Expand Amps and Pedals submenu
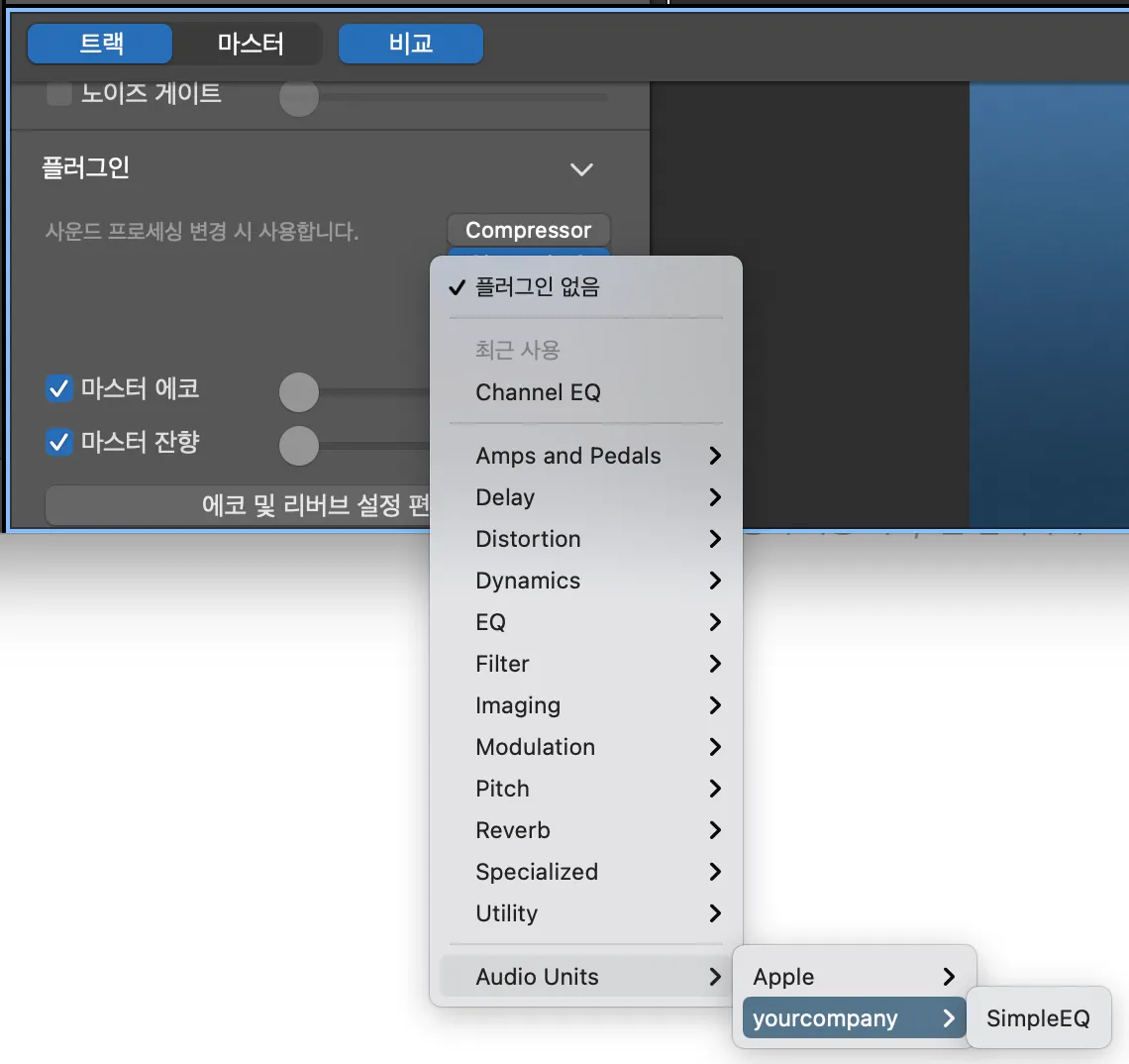This screenshot has width=1129, height=1064. pos(585,456)
